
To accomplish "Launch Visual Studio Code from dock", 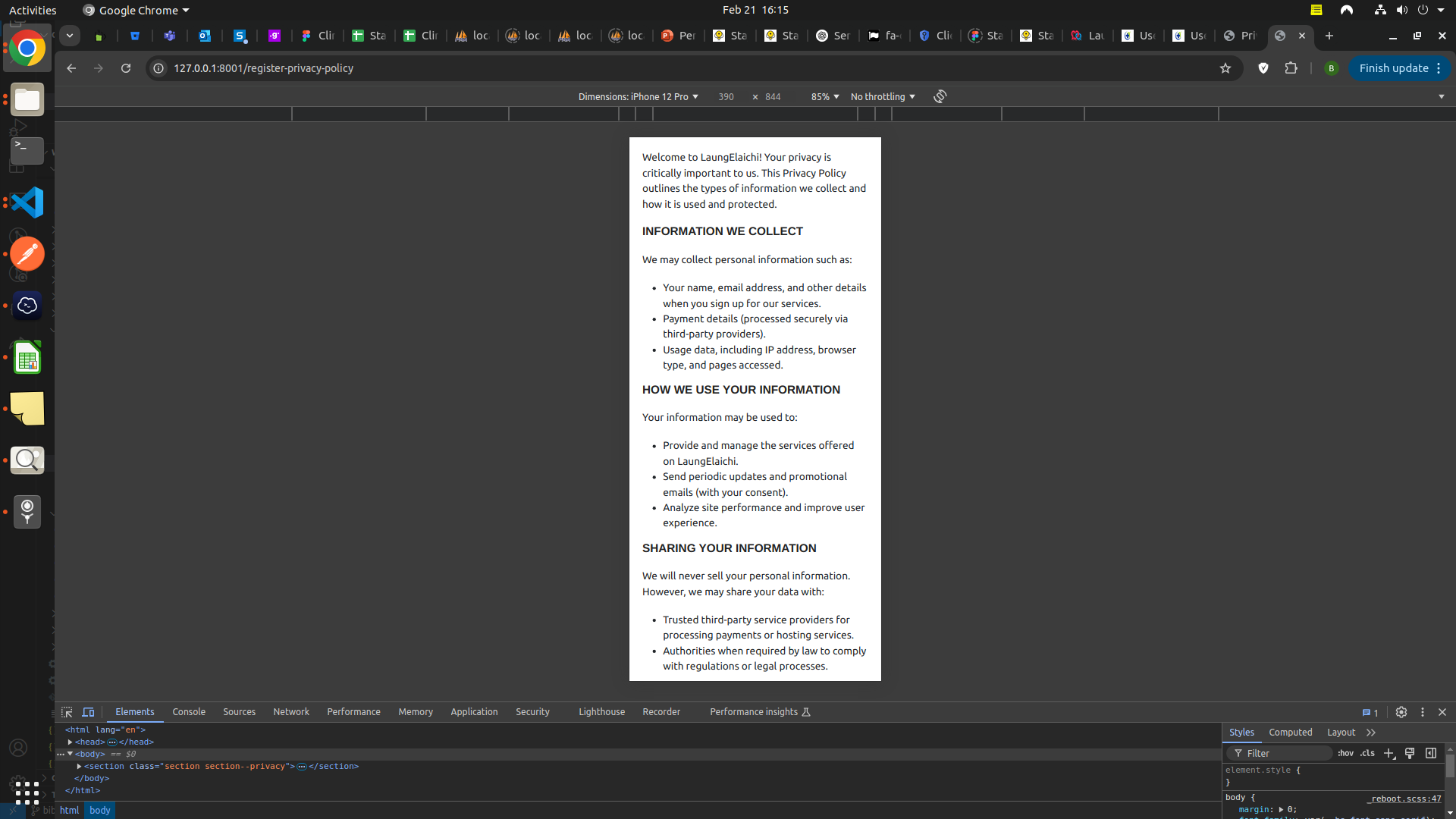I will [x=27, y=202].
